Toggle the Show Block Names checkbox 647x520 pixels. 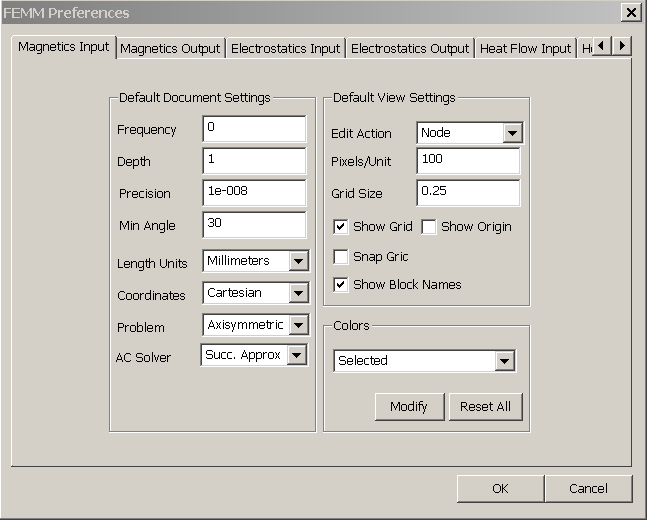340,285
